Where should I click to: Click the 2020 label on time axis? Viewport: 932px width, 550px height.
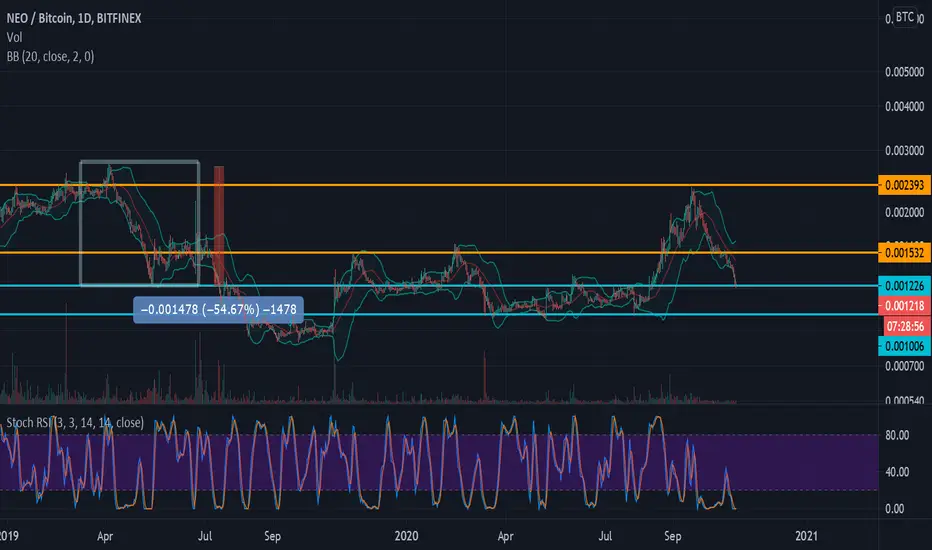tap(407, 536)
